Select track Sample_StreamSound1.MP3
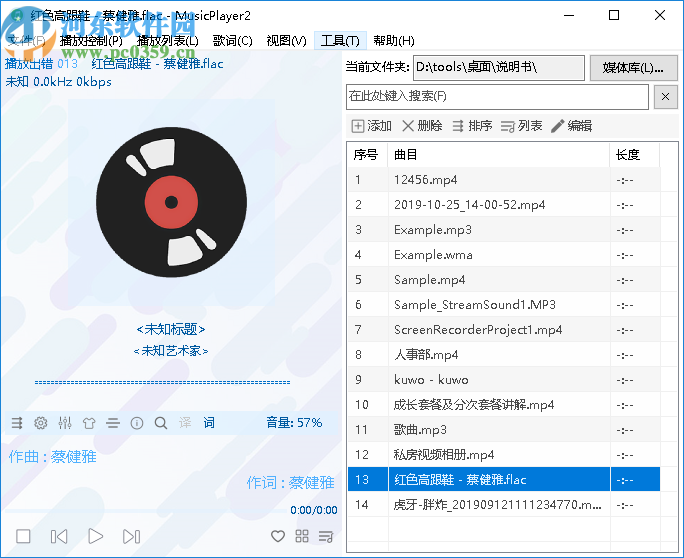 [x=504, y=305]
